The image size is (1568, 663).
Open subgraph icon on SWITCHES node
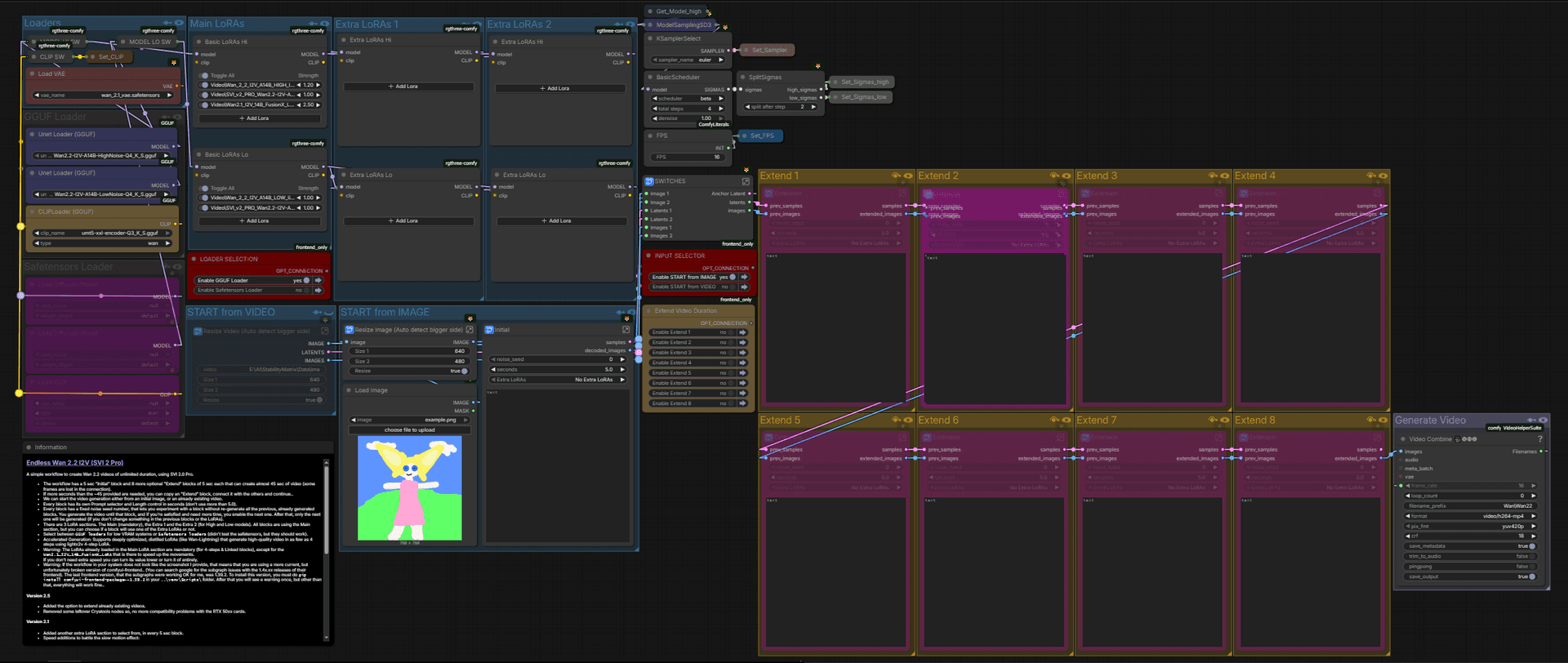pos(746,181)
